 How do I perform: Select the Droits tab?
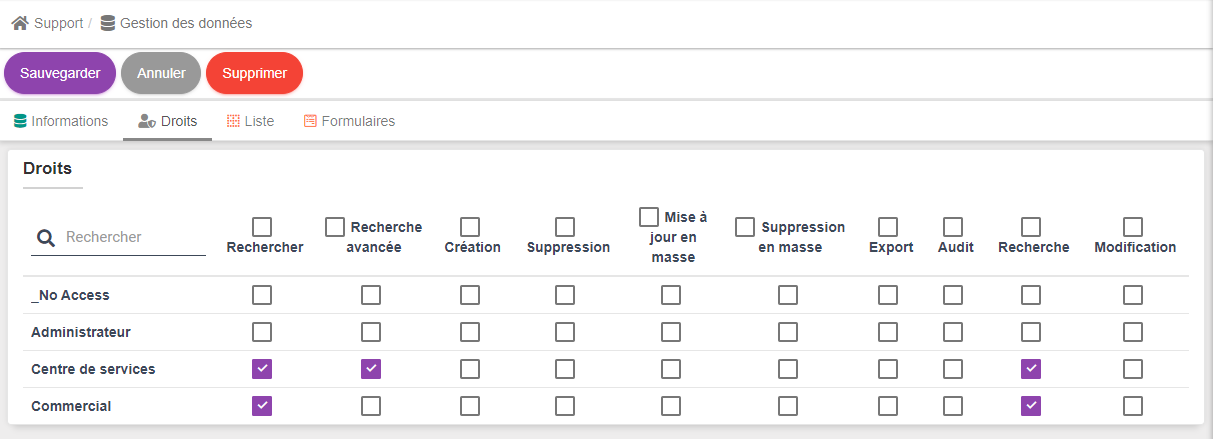point(168,121)
